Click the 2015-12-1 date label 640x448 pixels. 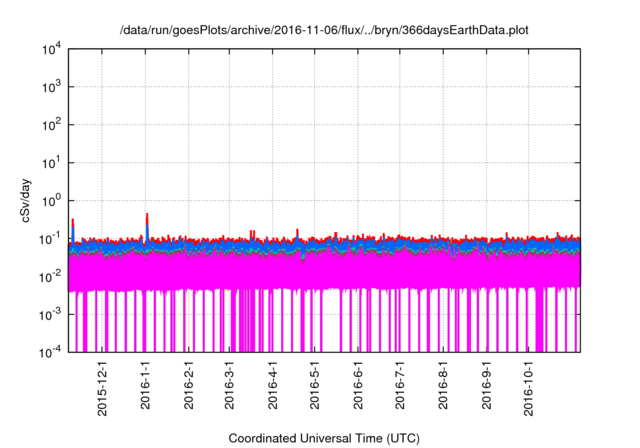coord(102,388)
